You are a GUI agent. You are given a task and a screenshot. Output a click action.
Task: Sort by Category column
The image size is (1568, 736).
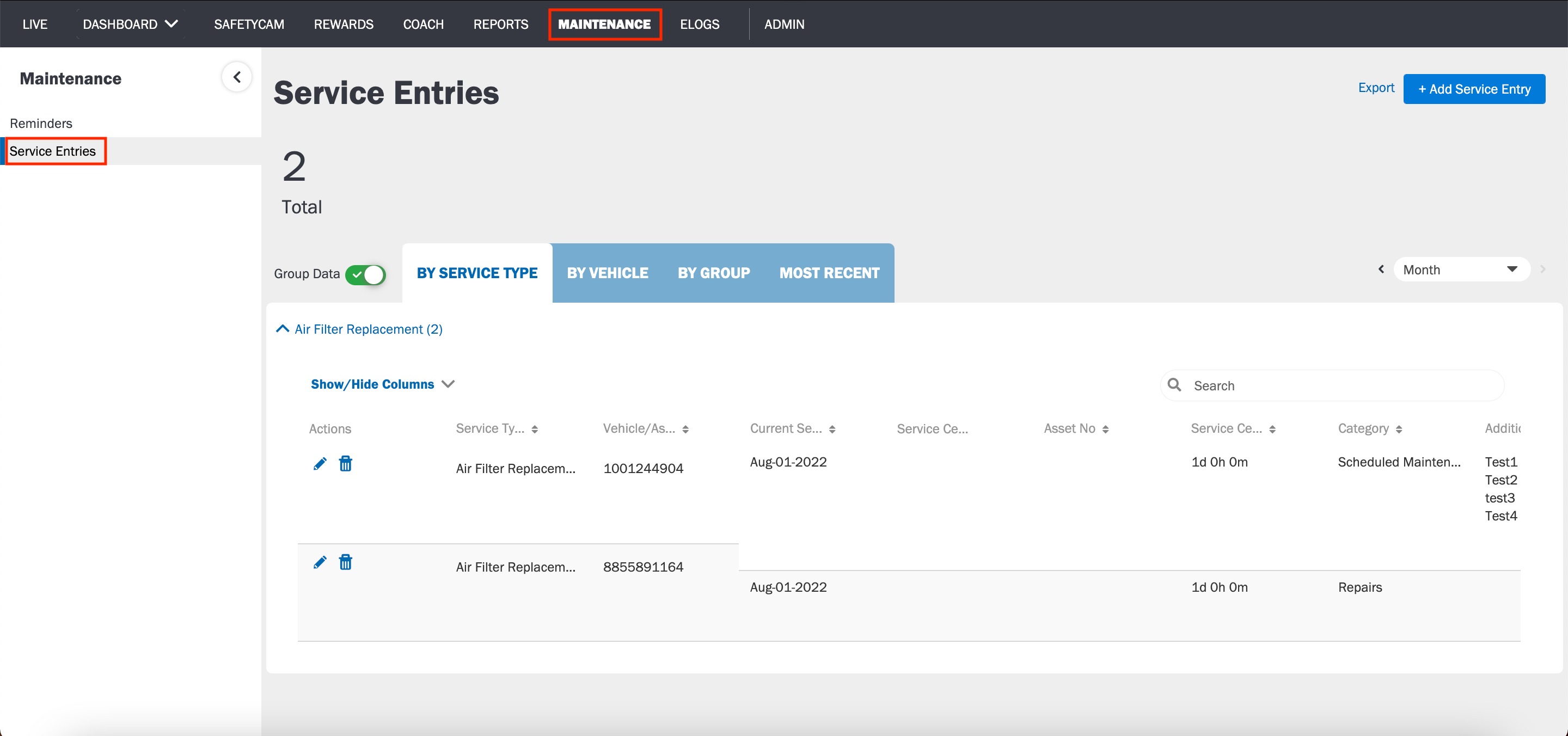[1399, 429]
